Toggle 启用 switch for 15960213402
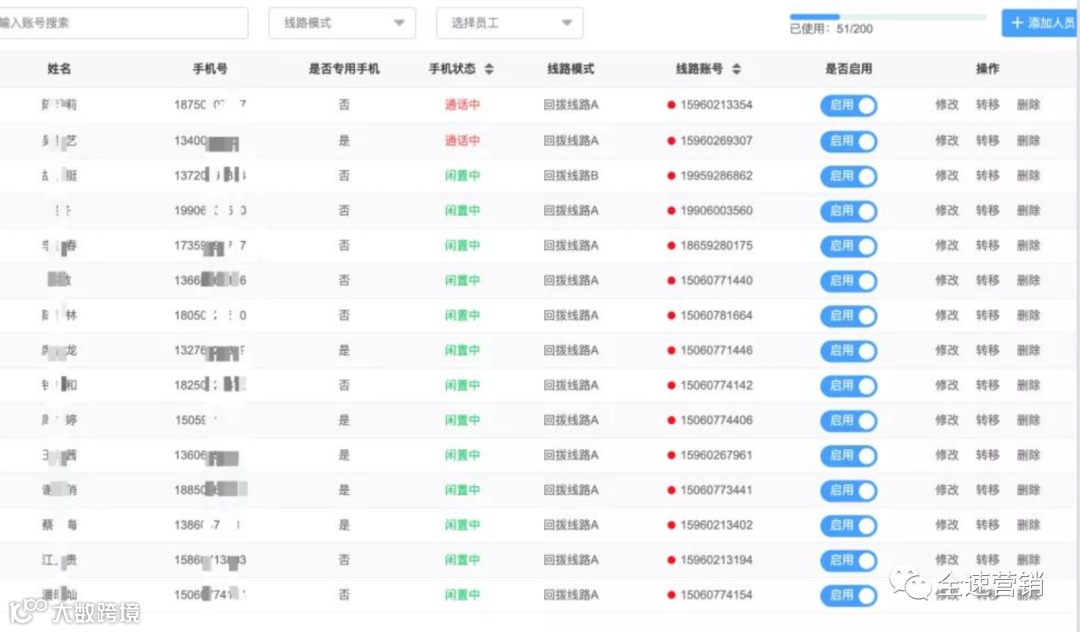 [849, 526]
